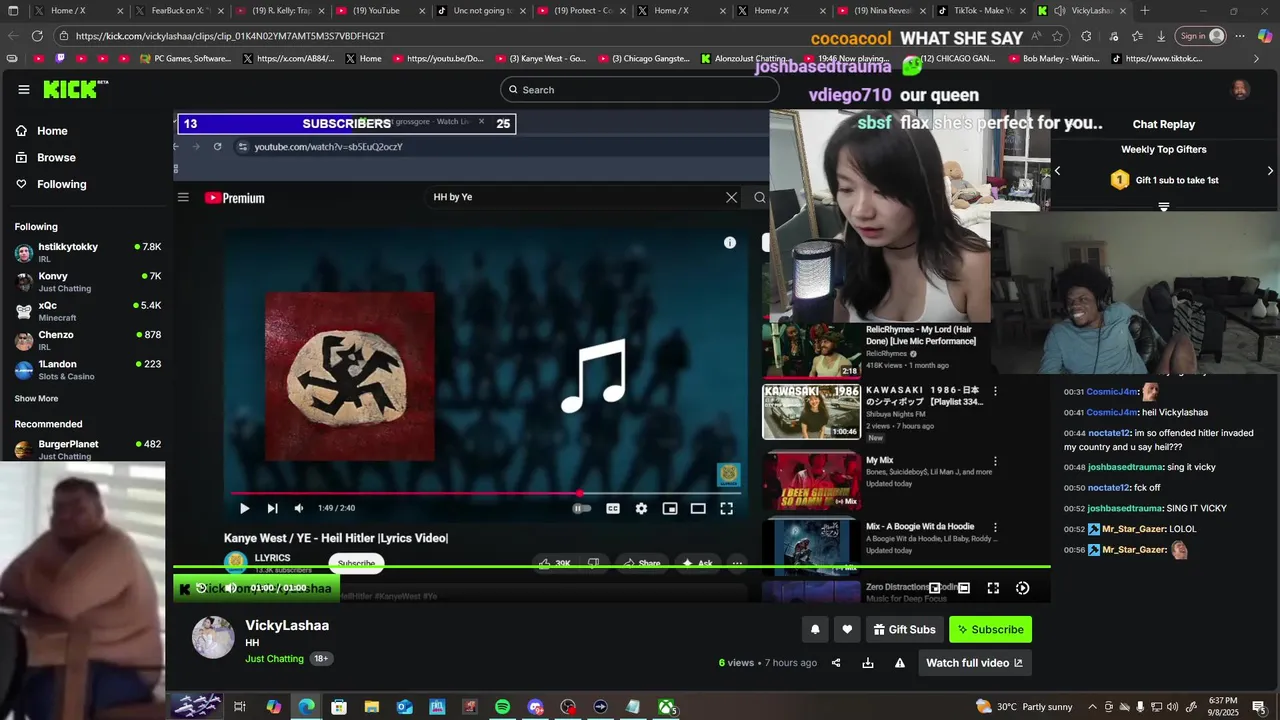Seek on the green clip progress bar
Image resolution: width=1280 pixels, height=720 pixels.
point(612,567)
